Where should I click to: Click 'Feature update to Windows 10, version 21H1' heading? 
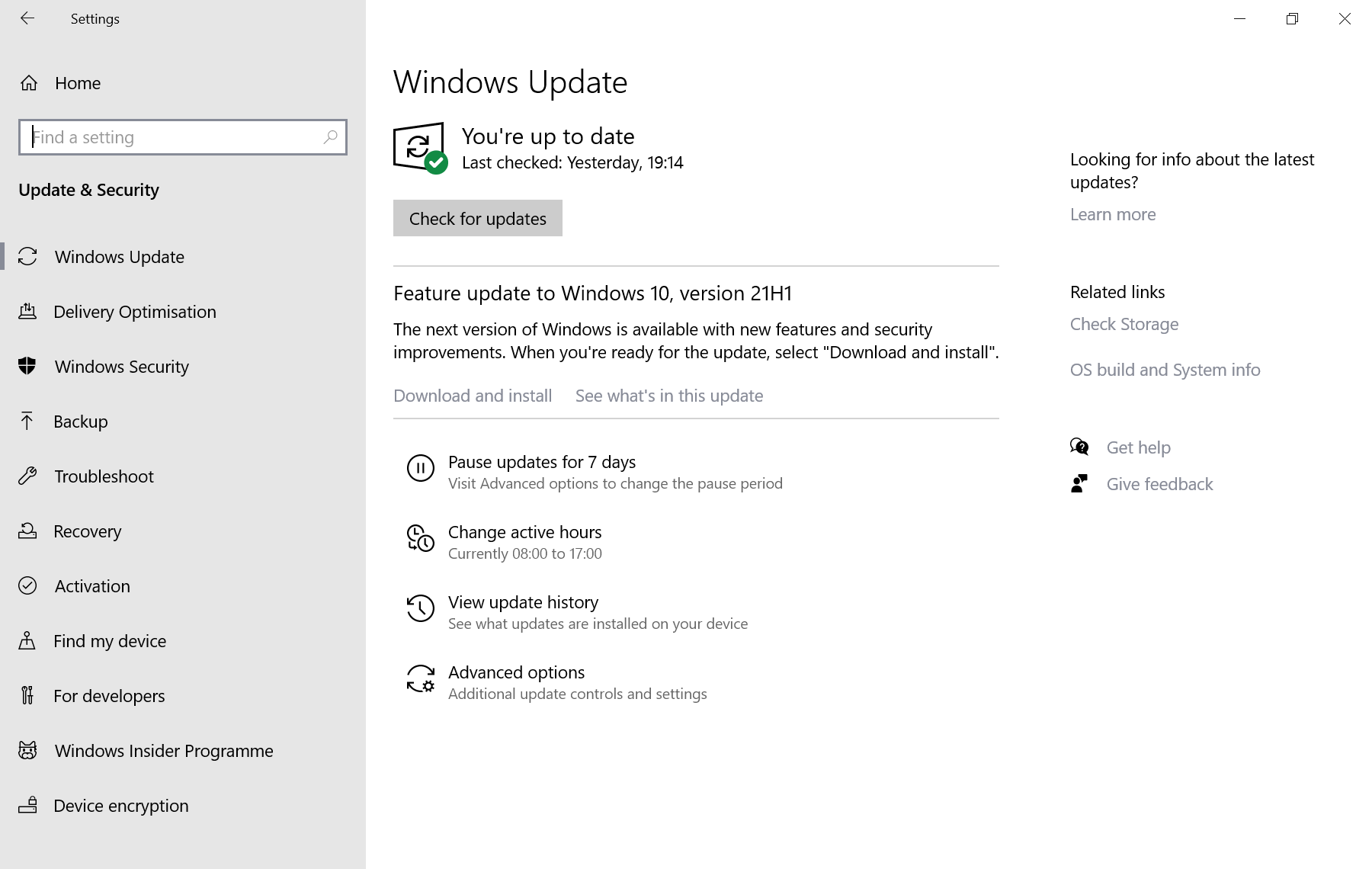pos(593,293)
